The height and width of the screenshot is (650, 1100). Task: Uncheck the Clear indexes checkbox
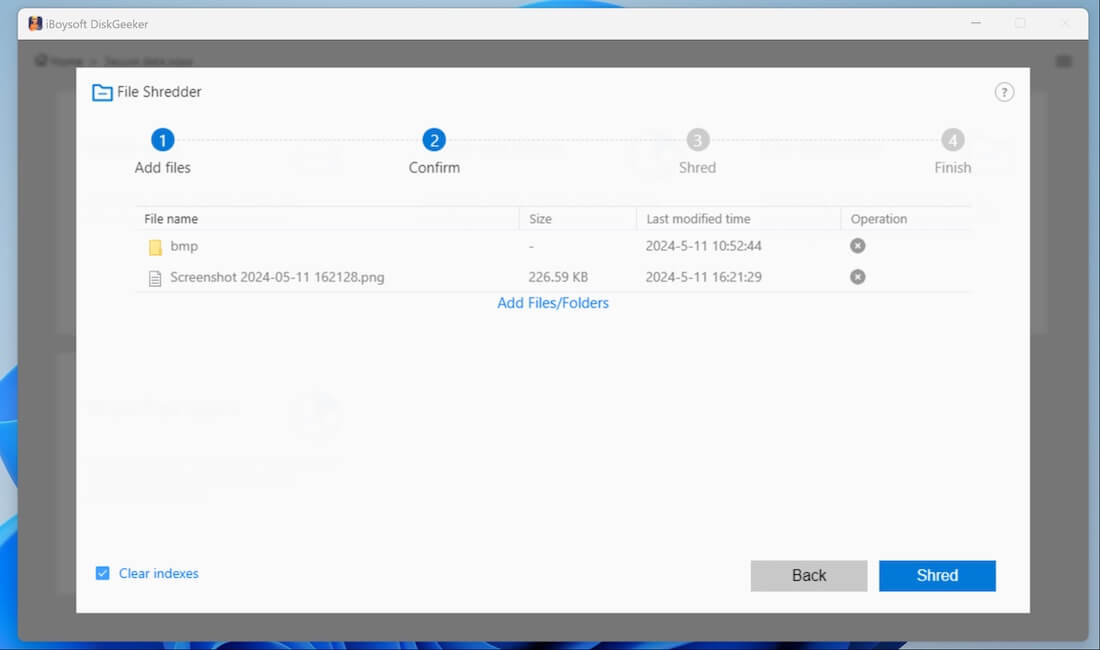[x=102, y=573]
